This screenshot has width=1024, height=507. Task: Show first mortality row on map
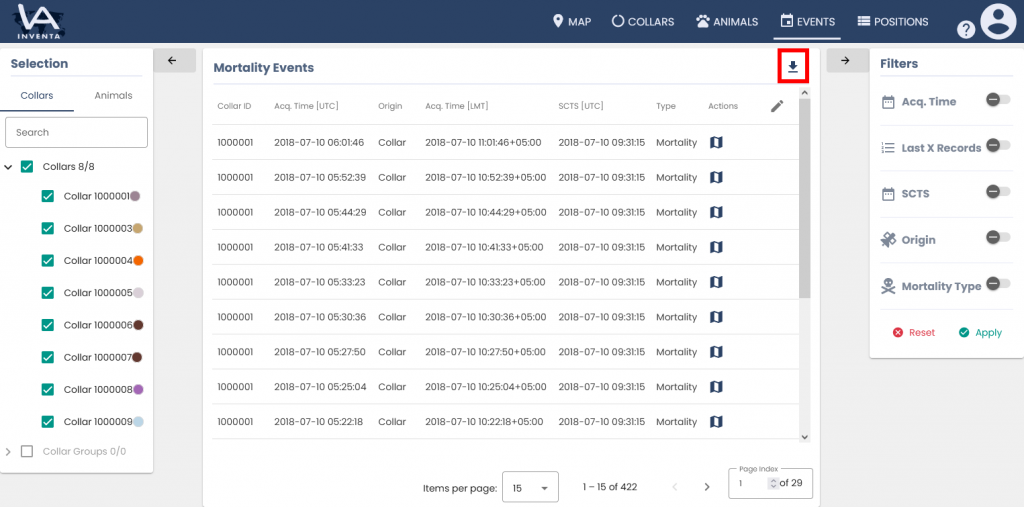coord(716,142)
